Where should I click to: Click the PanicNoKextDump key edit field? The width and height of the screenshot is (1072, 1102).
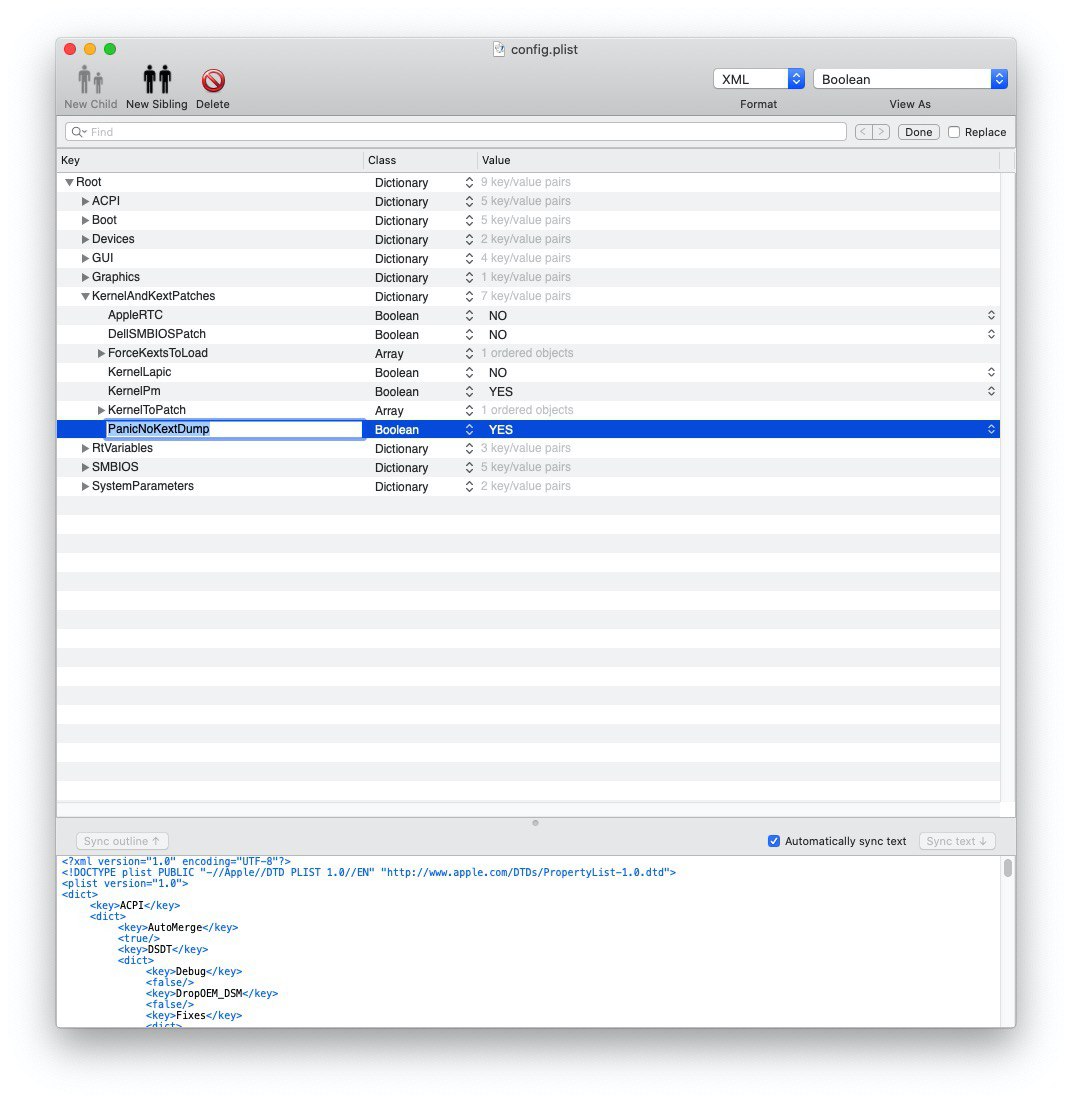[x=233, y=429]
